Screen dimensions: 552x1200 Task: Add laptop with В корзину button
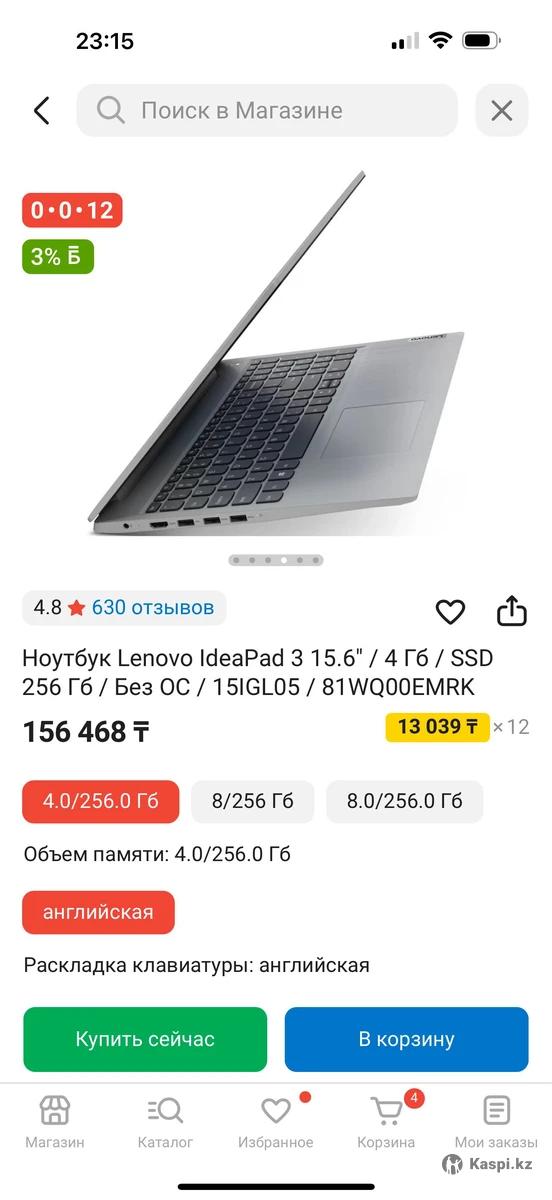407,1039
